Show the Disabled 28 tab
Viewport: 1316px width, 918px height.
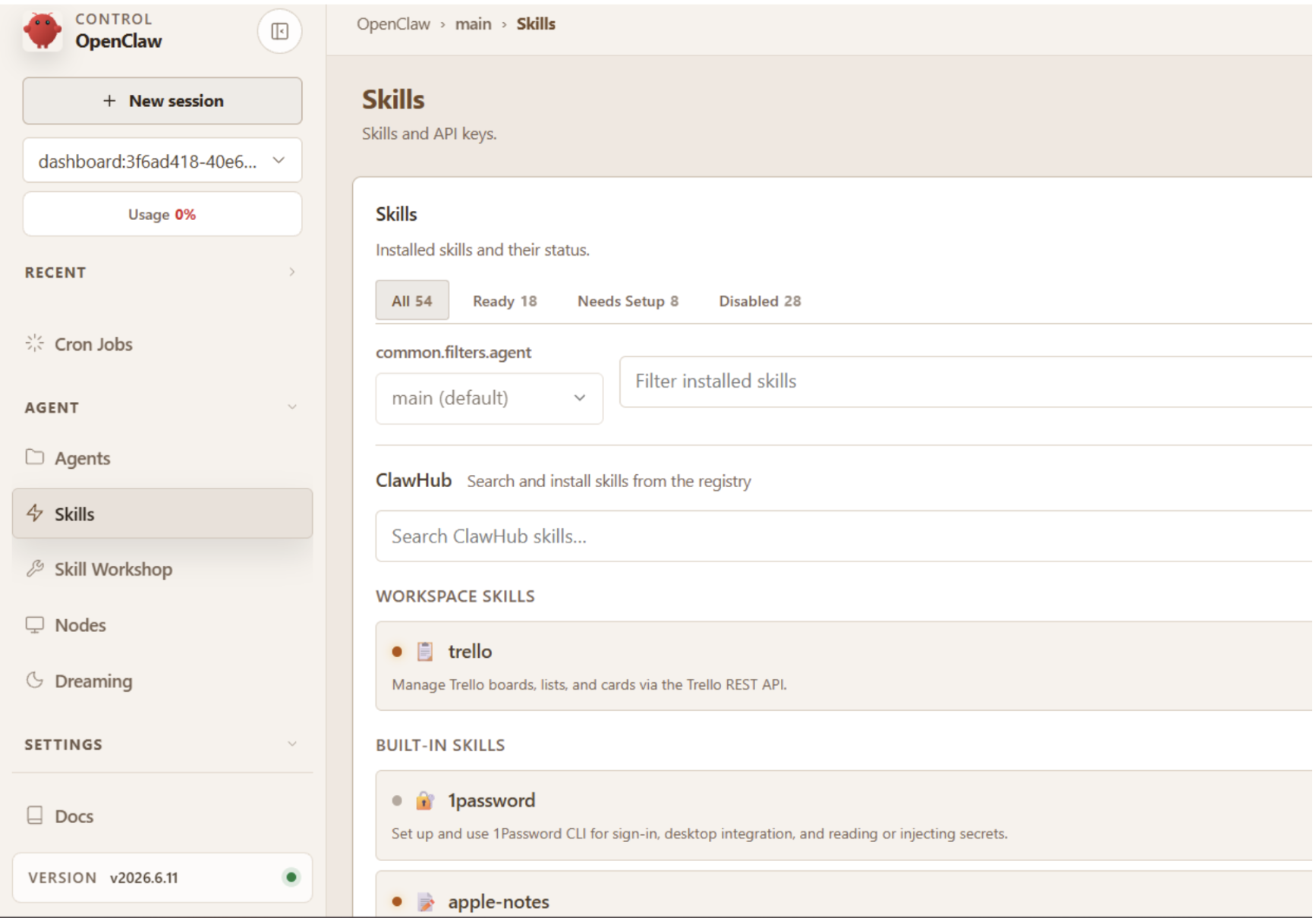click(760, 301)
